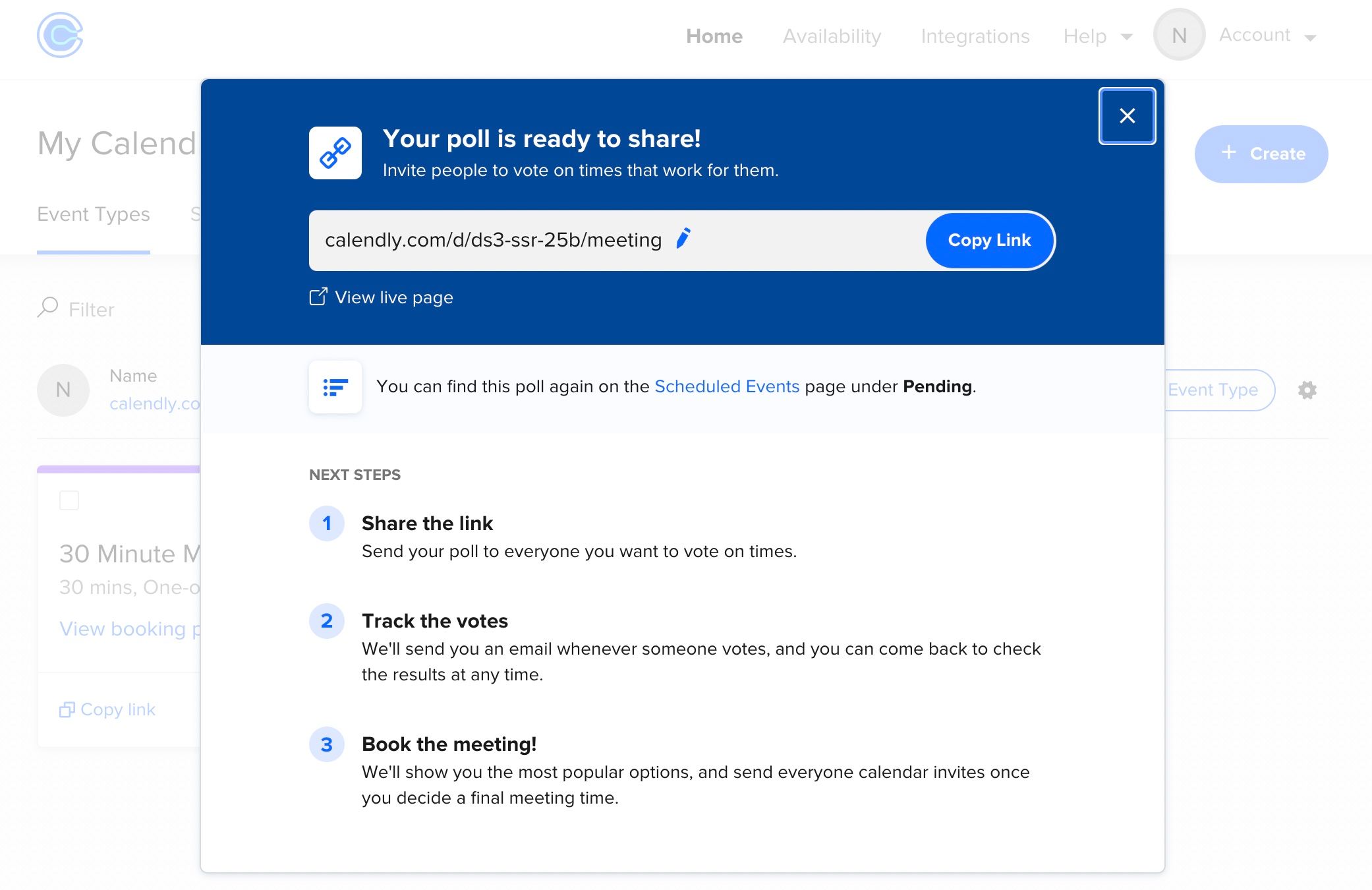Close the poll share dialog
This screenshot has height=890, width=1372.
click(1127, 116)
